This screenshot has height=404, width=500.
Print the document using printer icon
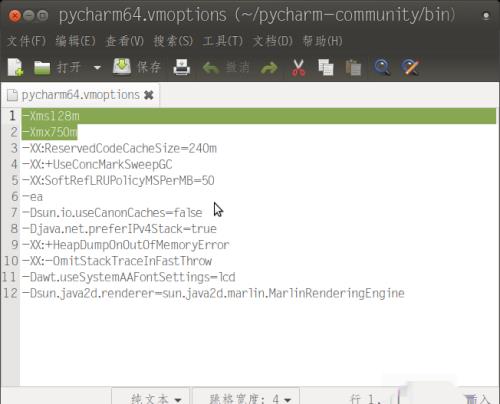click(x=182, y=67)
